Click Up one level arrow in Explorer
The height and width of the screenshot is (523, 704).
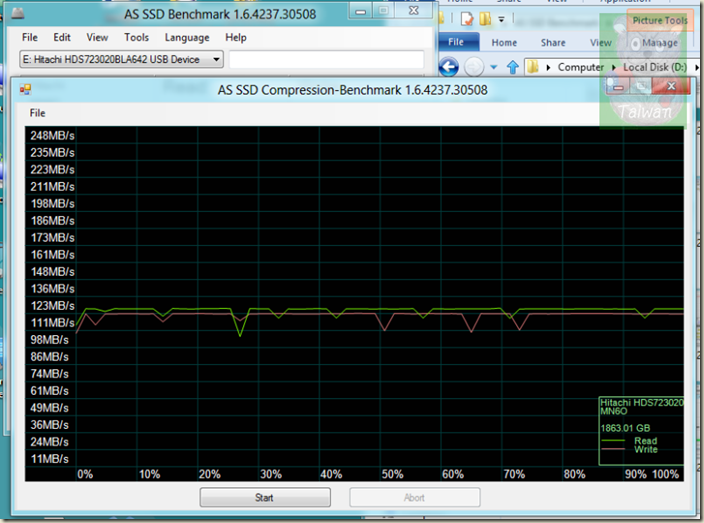(512, 67)
